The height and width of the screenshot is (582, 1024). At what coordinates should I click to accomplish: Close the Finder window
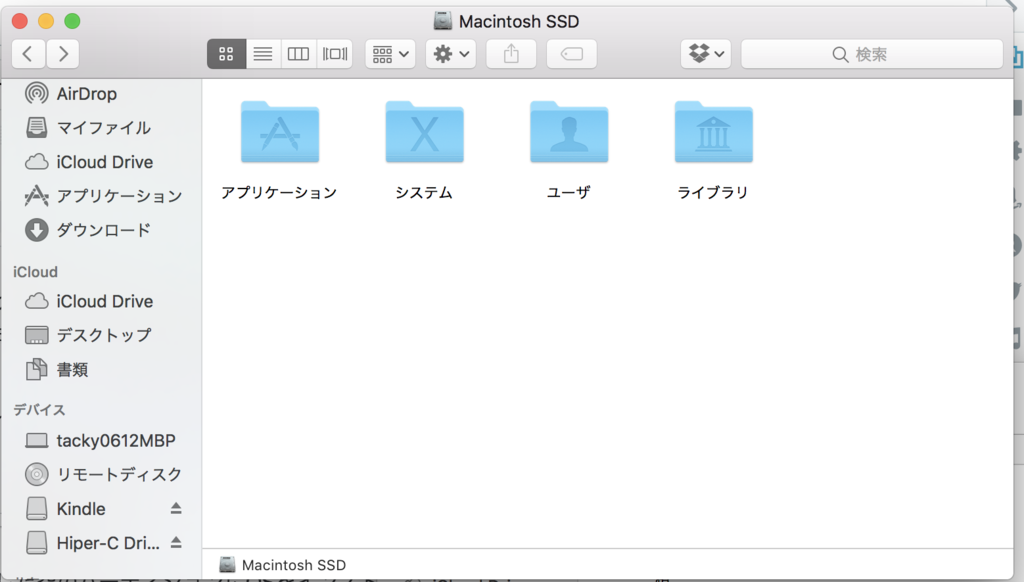click(20, 21)
